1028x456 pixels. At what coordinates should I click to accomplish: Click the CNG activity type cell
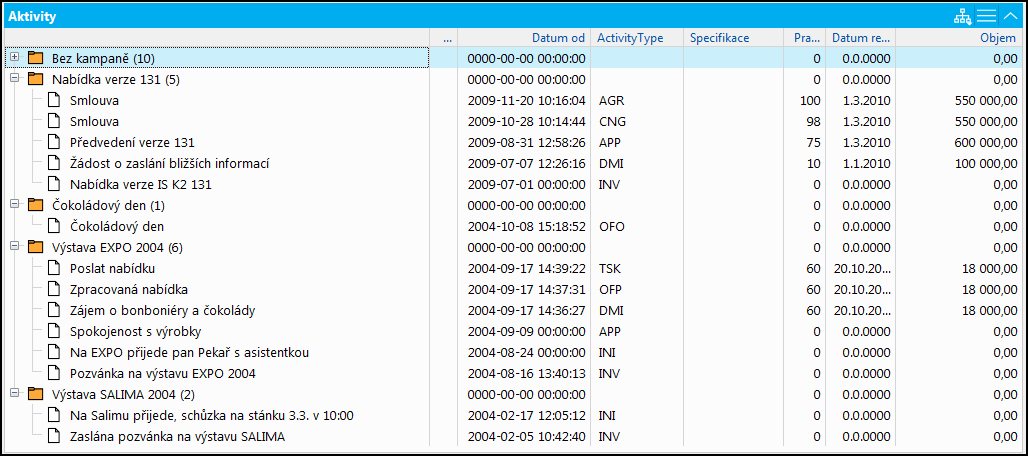tap(637, 122)
